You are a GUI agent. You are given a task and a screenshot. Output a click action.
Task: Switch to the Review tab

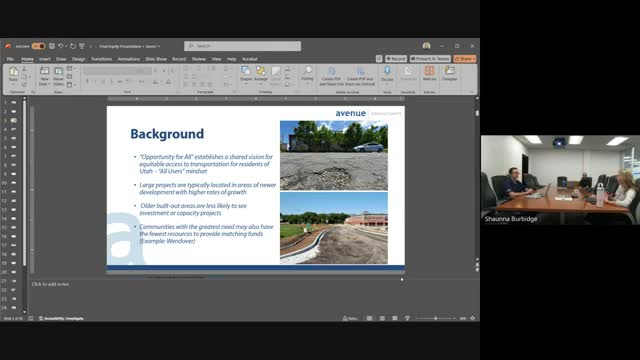click(x=199, y=59)
